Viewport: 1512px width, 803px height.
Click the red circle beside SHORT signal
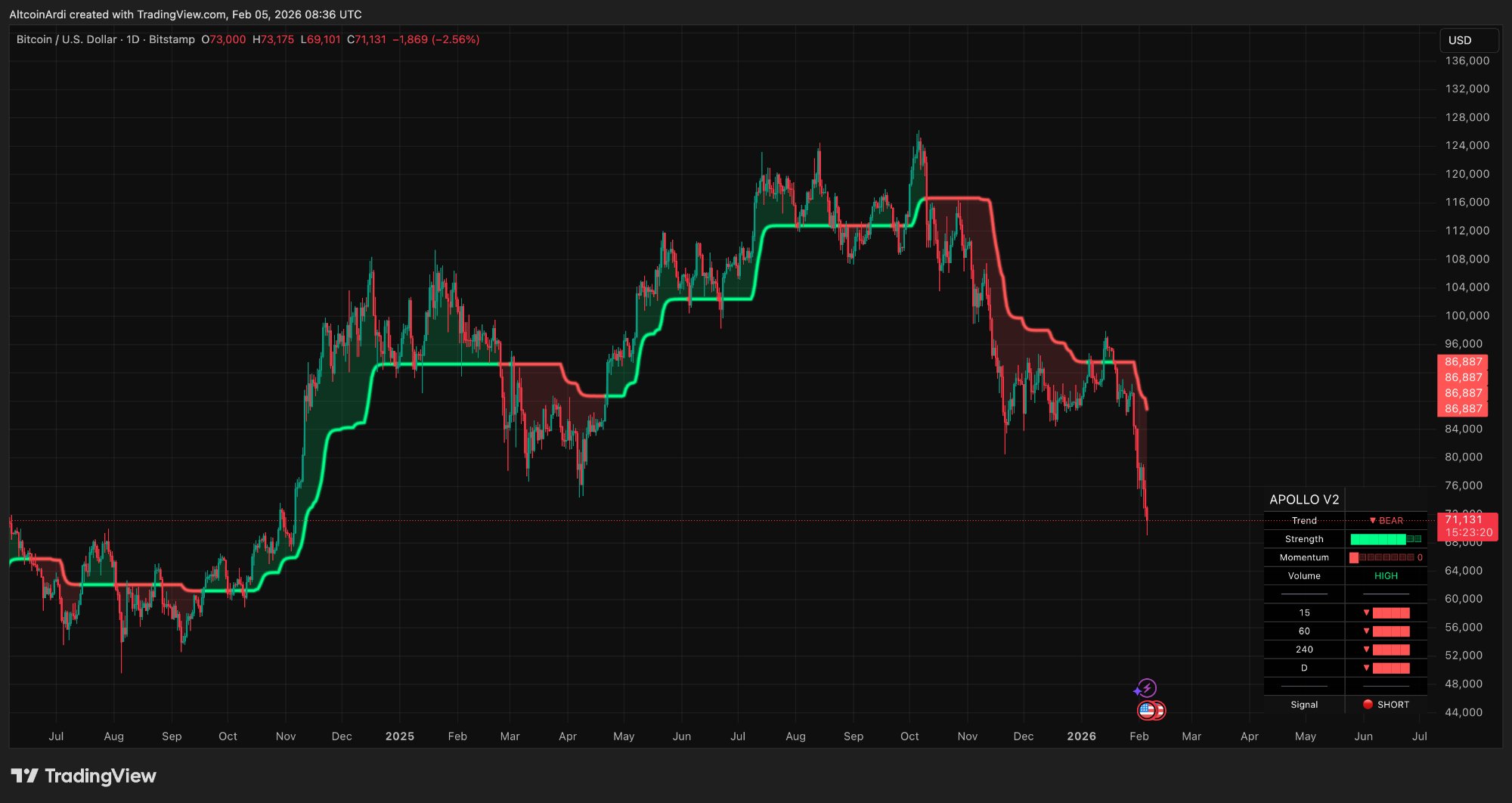[1368, 704]
